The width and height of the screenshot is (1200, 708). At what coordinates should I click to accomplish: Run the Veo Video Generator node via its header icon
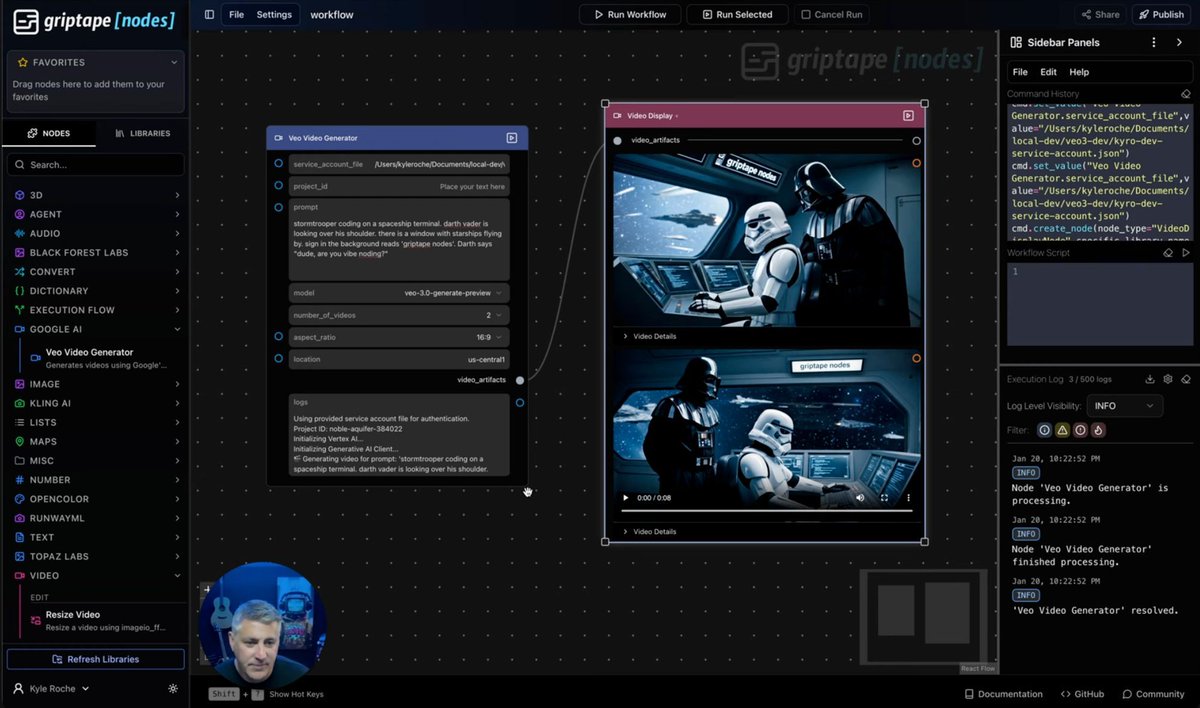511,138
